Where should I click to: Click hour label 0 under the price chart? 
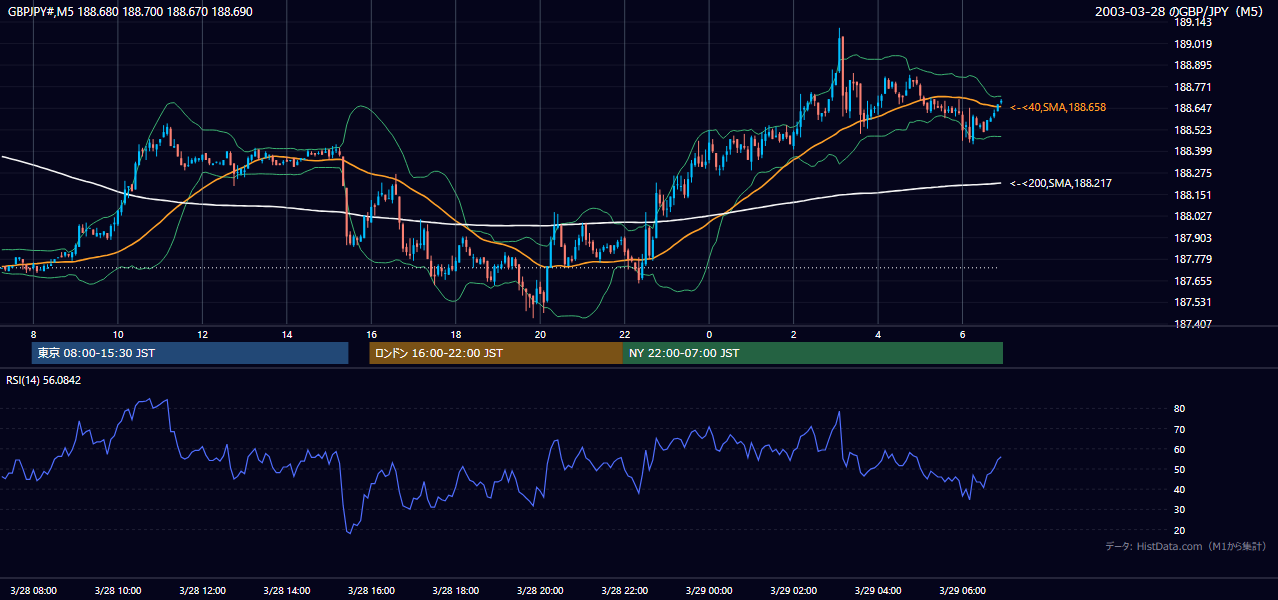709,334
